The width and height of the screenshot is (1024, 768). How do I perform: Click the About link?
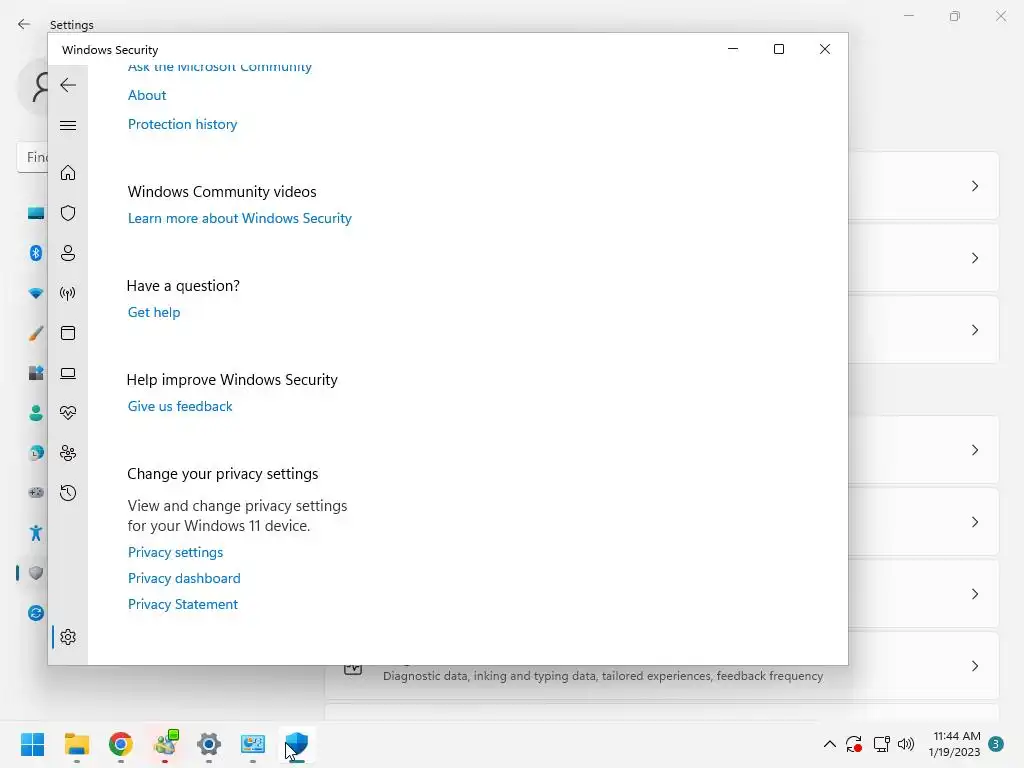coord(147,95)
